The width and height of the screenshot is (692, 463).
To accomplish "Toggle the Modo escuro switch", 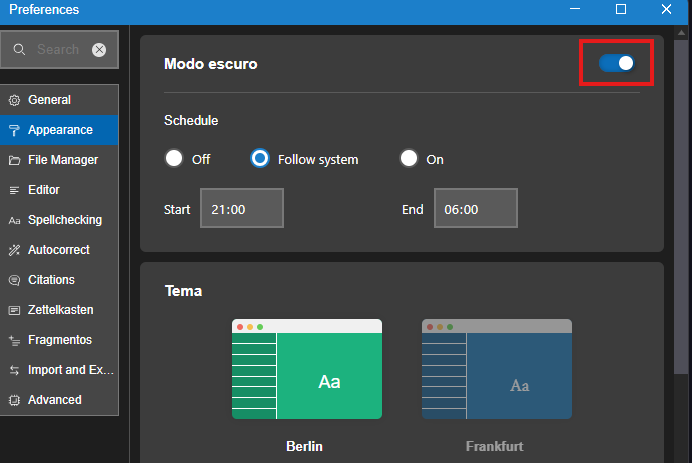I will (x=616, y=63).
